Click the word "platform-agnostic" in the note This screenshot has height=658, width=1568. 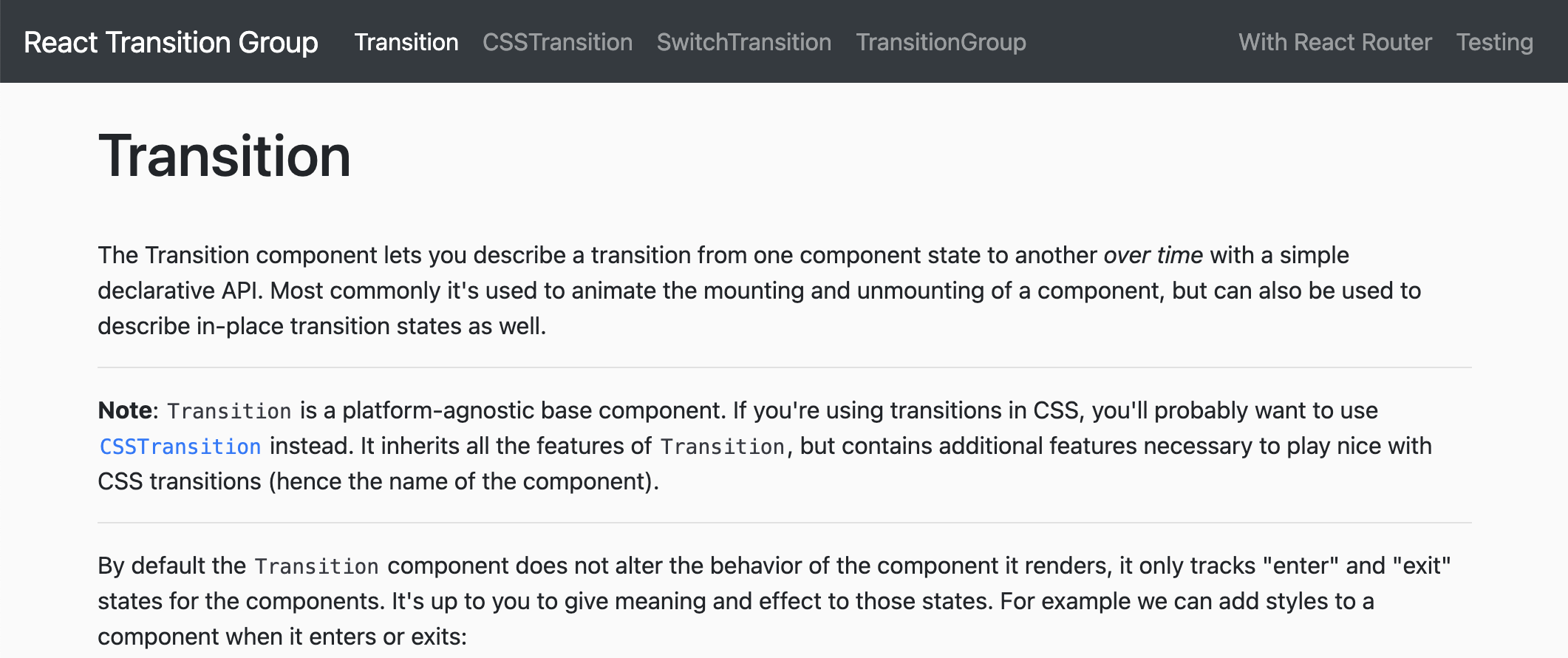[x=437, y=410]
